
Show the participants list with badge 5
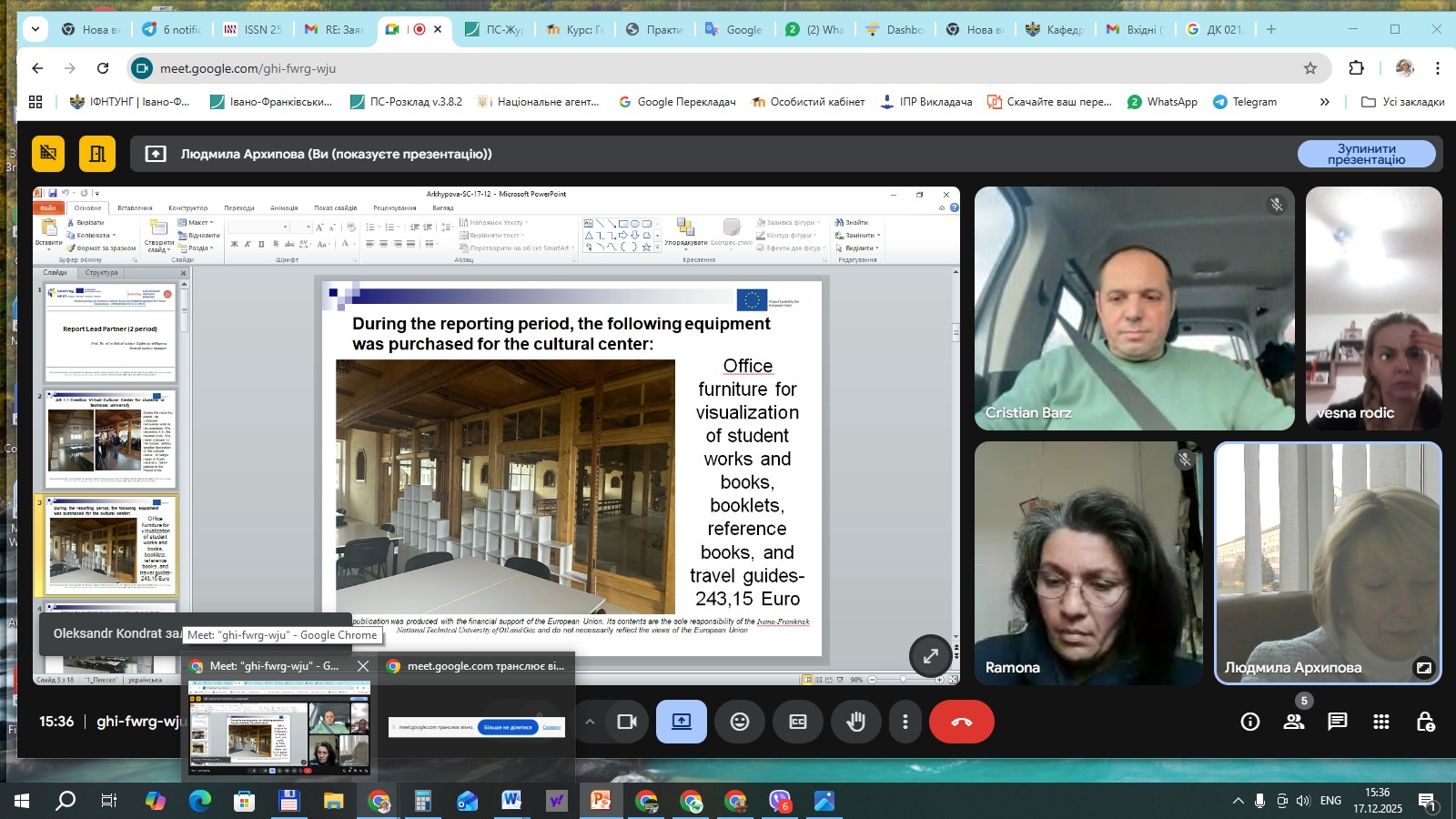[1293, 722]
